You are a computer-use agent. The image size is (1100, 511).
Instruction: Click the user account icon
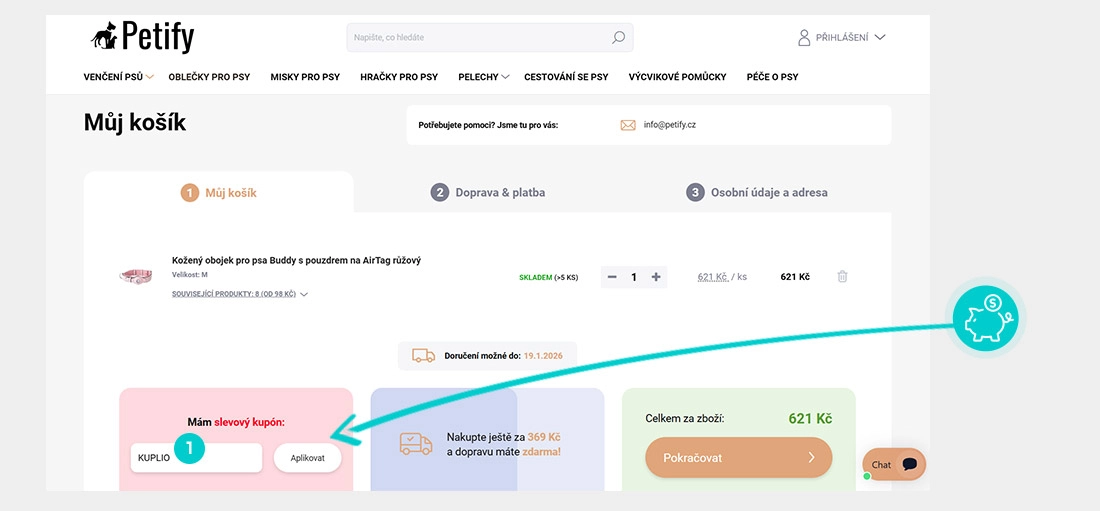tap(804, 37)
